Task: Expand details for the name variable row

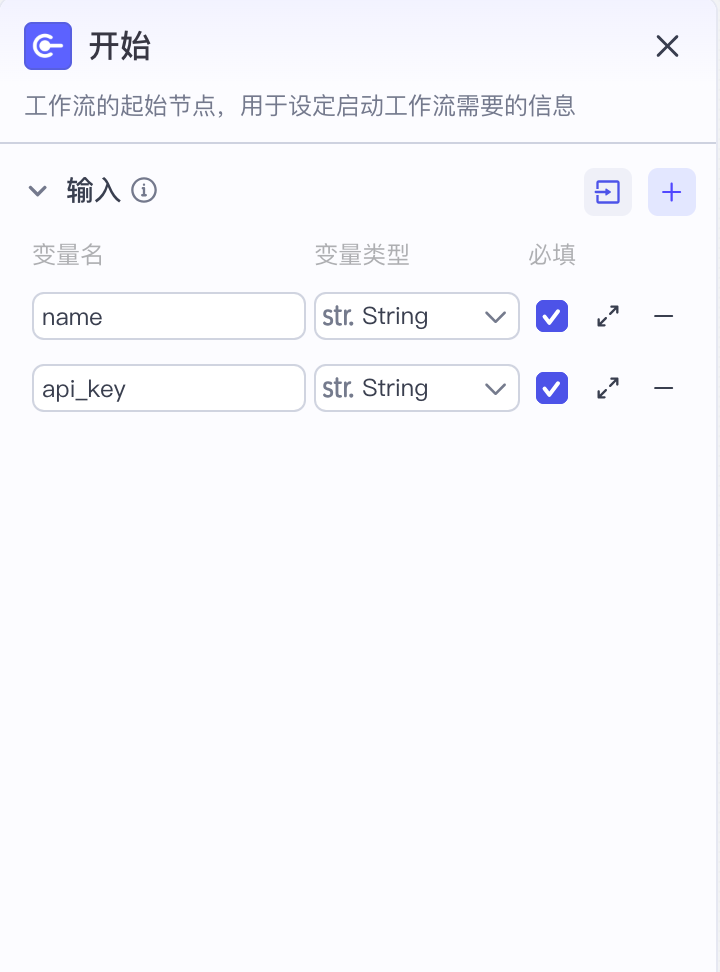Action: (x=608, y=316)
